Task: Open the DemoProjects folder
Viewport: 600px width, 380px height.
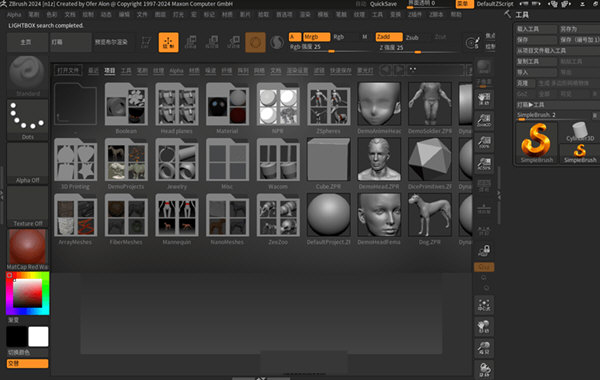Action: [126, 160]
